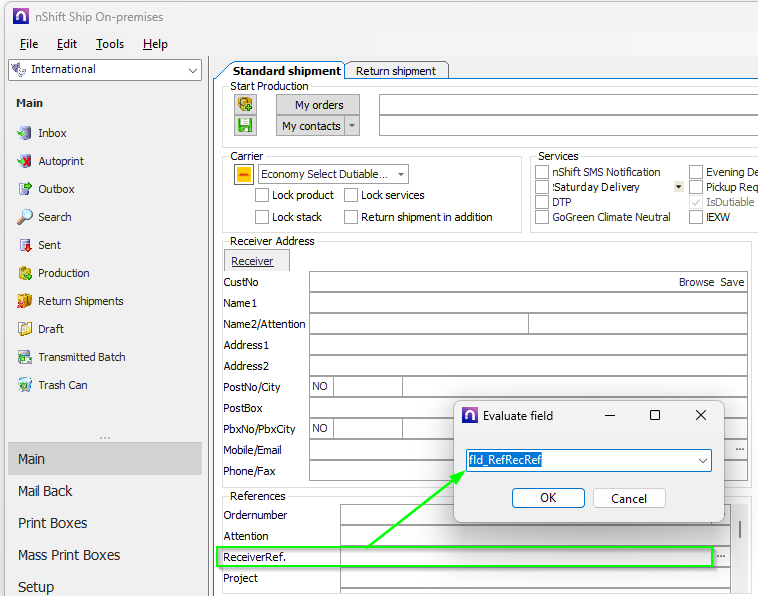Click the International profile icon
758x596 pixels.
[19, 70]
